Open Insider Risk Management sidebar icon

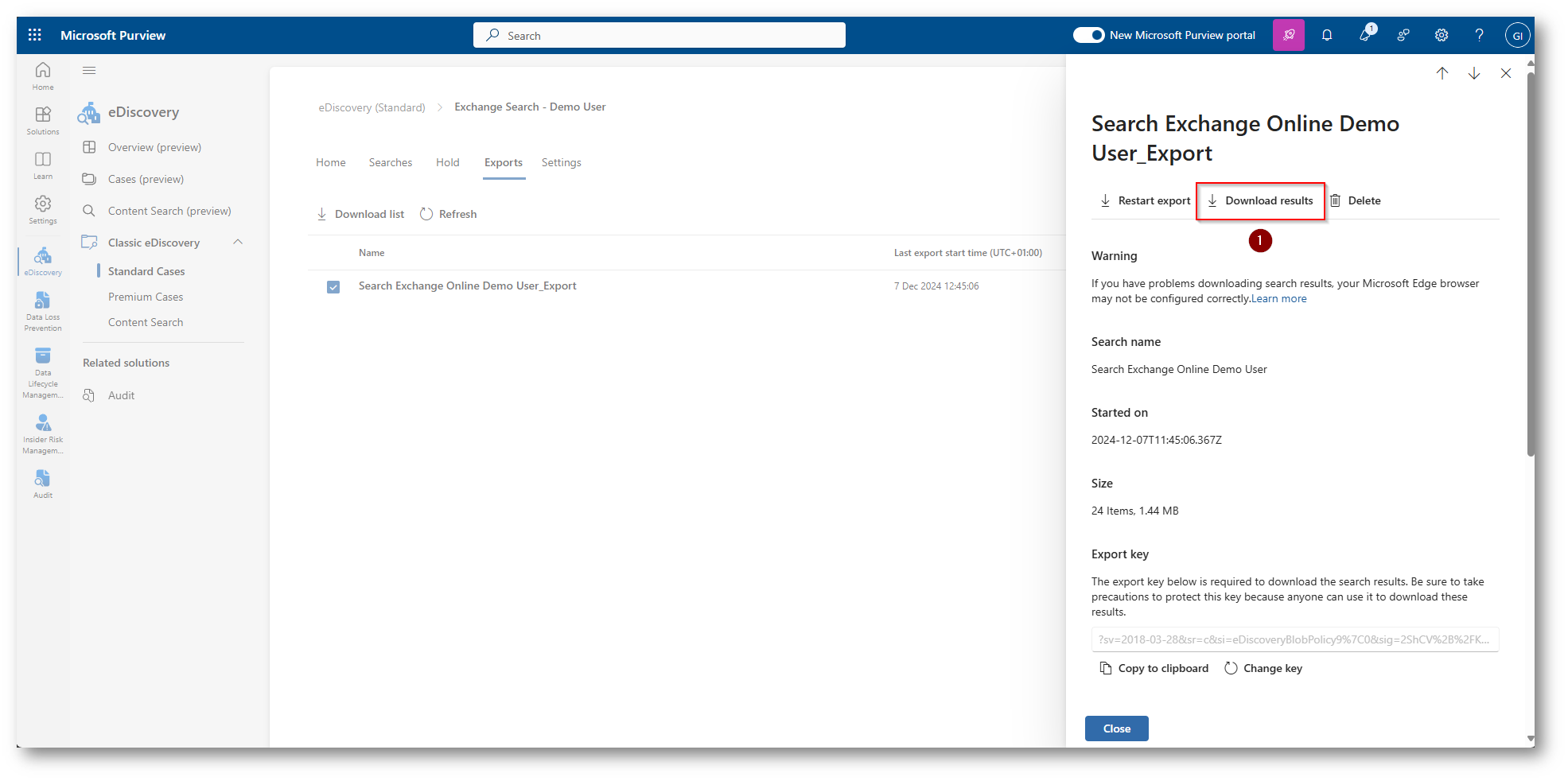tap(43, 433)
